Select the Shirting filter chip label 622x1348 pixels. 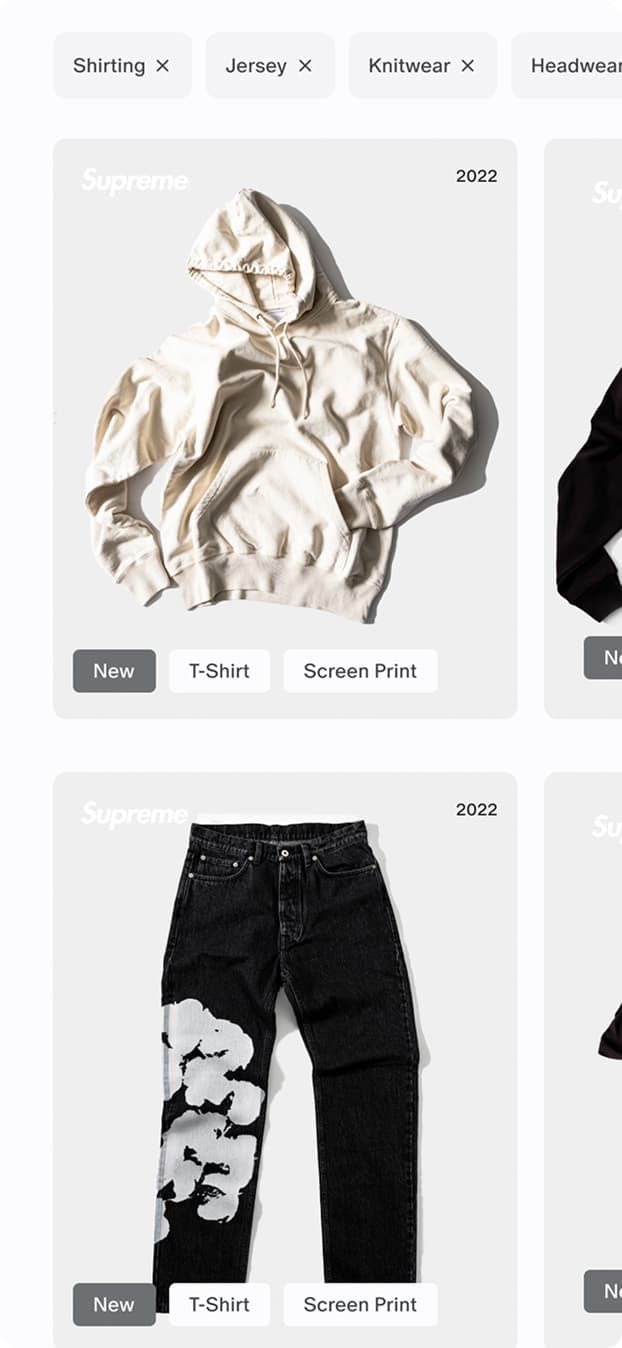click(x=109, y=66)
